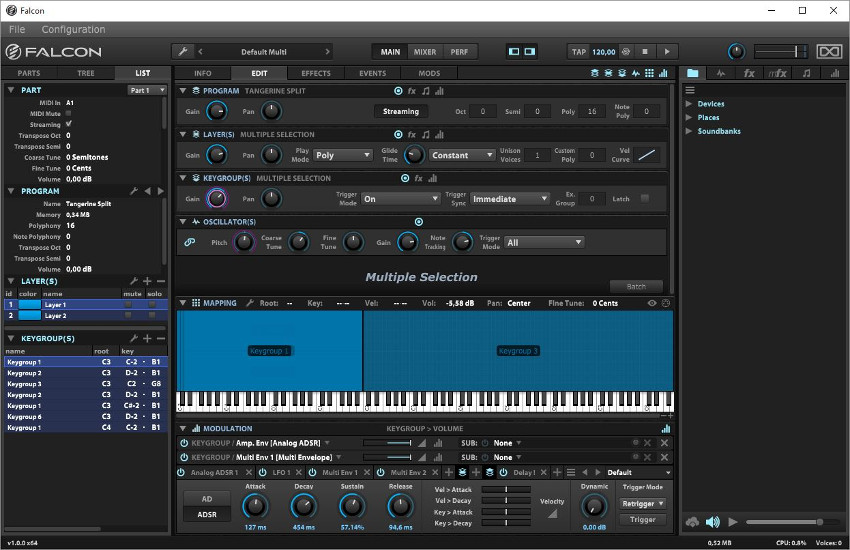Stop transport playback
The height and width of the screenshot is (550, 850).
tap(645, 51)
